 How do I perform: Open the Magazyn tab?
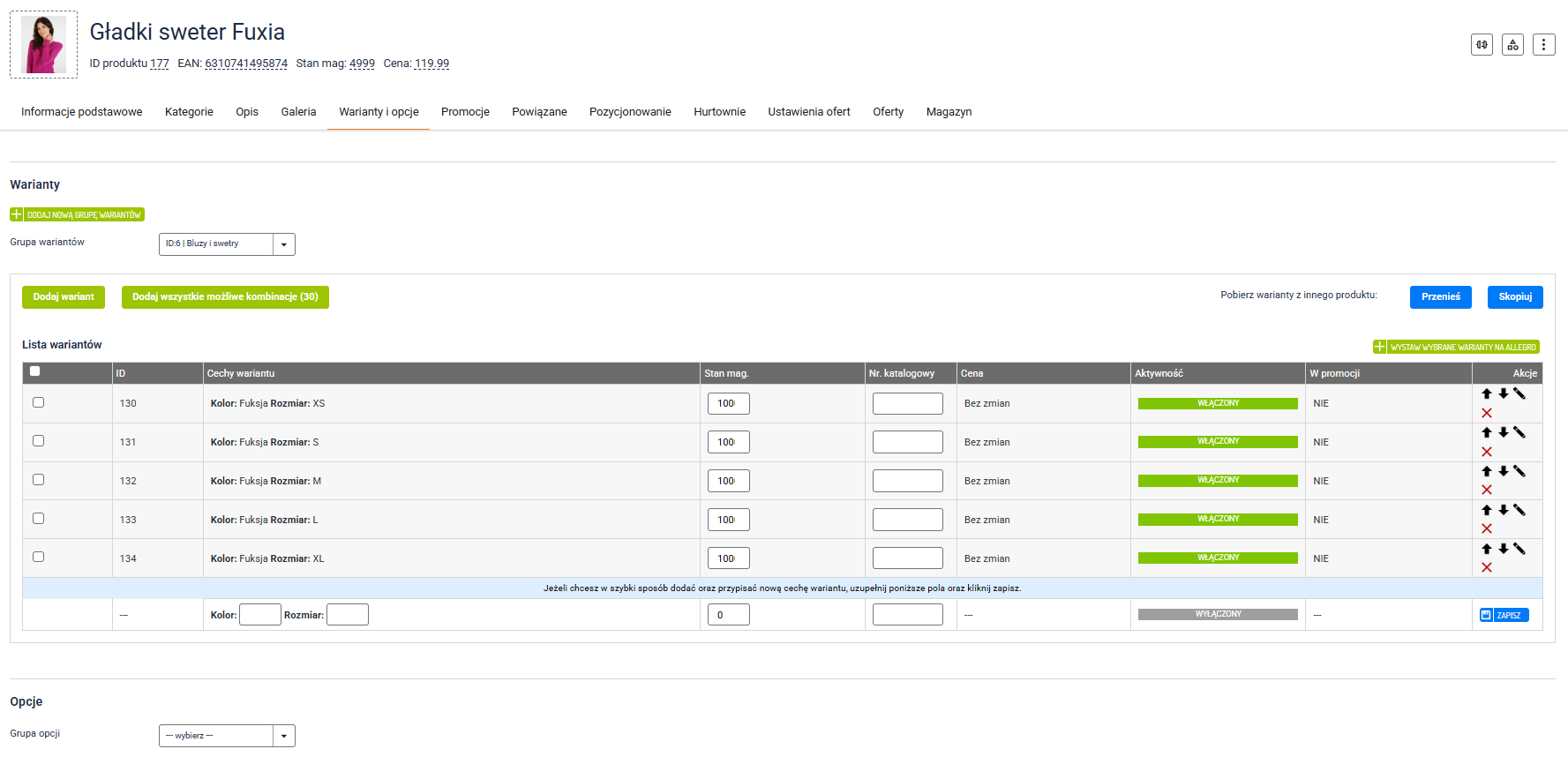click(x=949, y=112)
